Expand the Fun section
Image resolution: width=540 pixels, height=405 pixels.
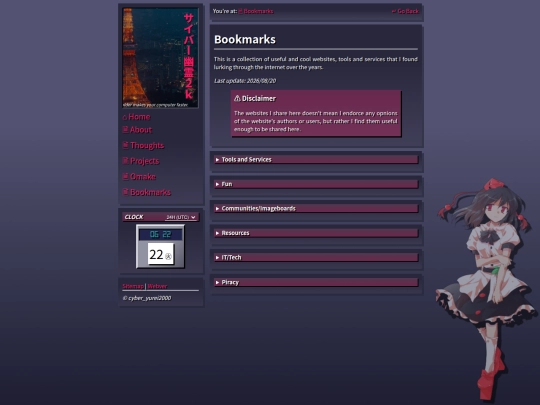[x=316, y=184]
